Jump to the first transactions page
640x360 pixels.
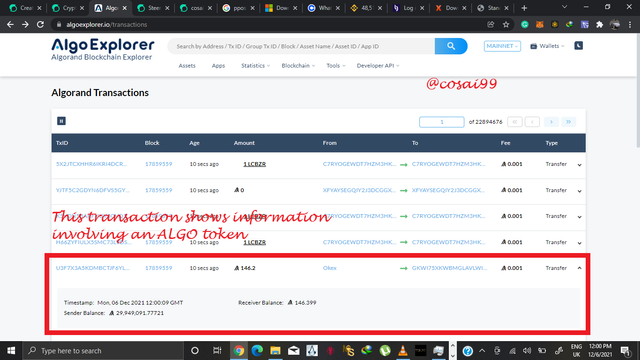tap(515, 122)
